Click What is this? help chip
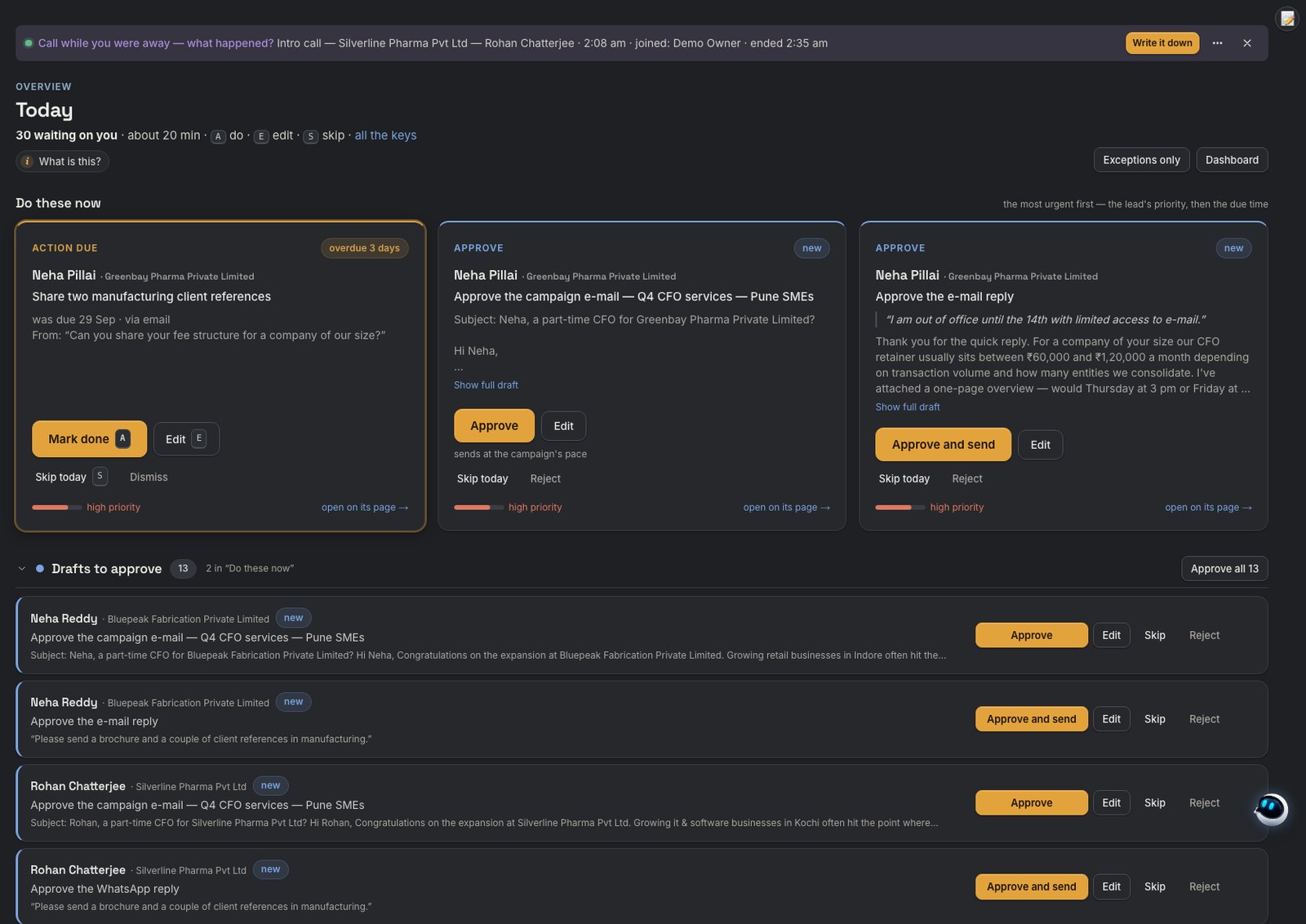 pyautogui.click(x=63, y=162)
